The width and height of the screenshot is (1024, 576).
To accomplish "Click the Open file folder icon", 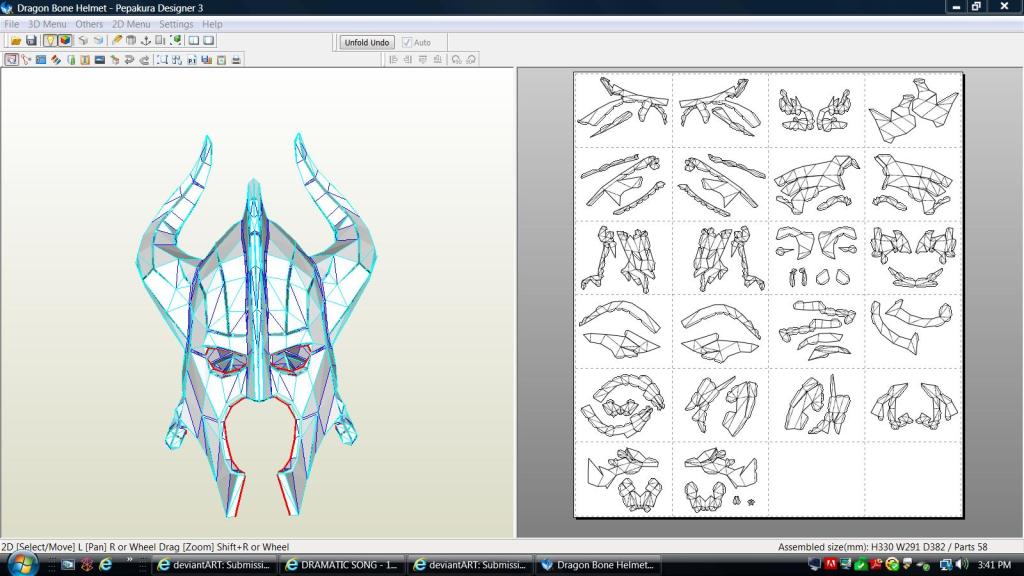I will tap(16, 40).
